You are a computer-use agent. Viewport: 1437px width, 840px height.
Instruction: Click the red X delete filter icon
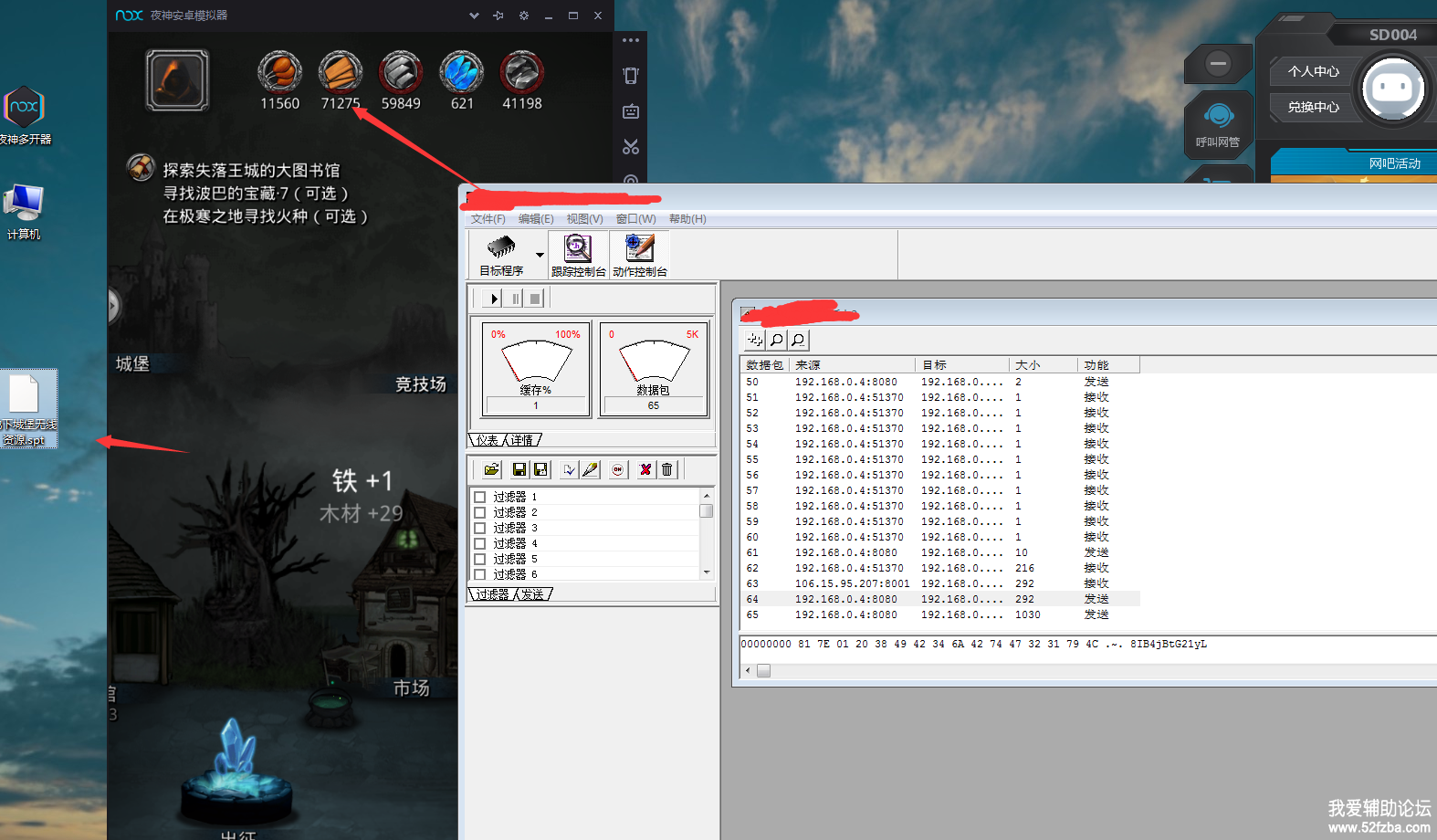click(645, 469)
